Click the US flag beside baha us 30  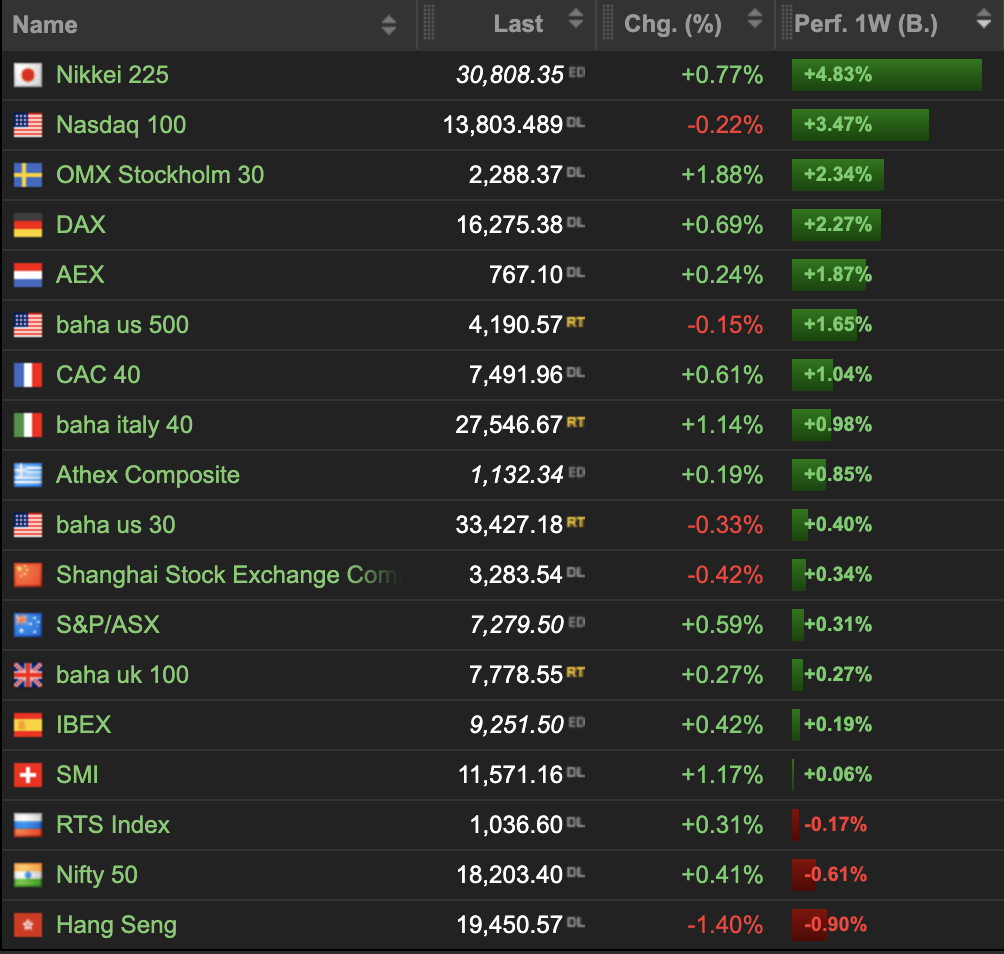pyautogui.click(x=28, y=525)
